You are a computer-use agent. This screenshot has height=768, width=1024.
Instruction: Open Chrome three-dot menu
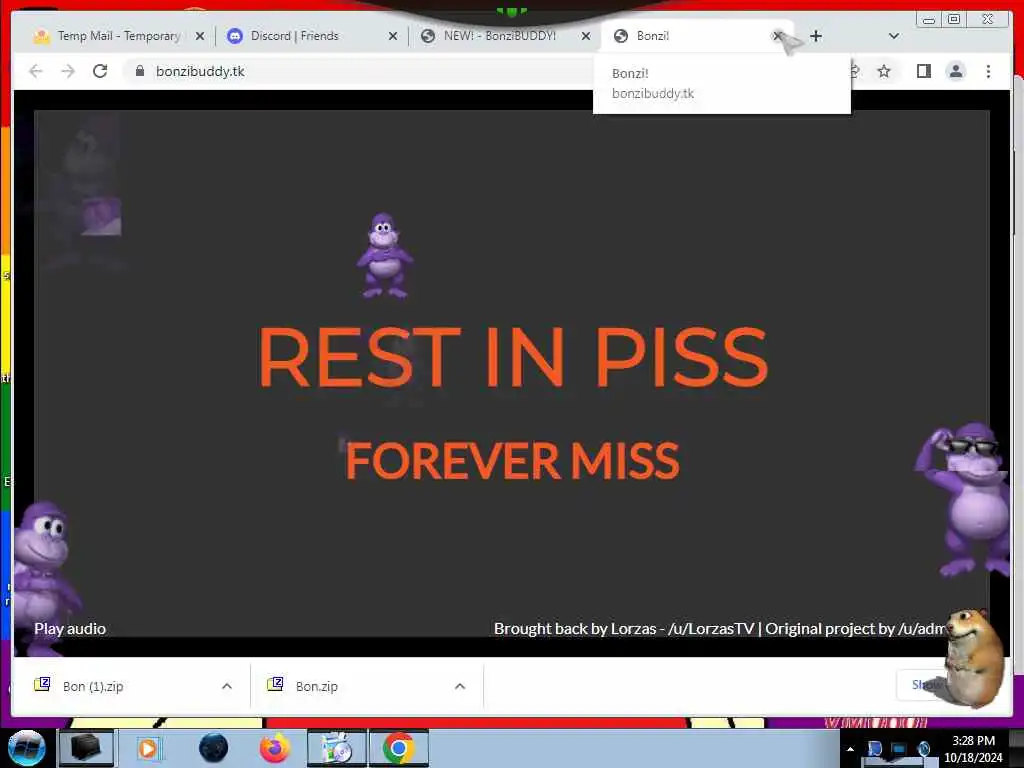pos(988,71)
